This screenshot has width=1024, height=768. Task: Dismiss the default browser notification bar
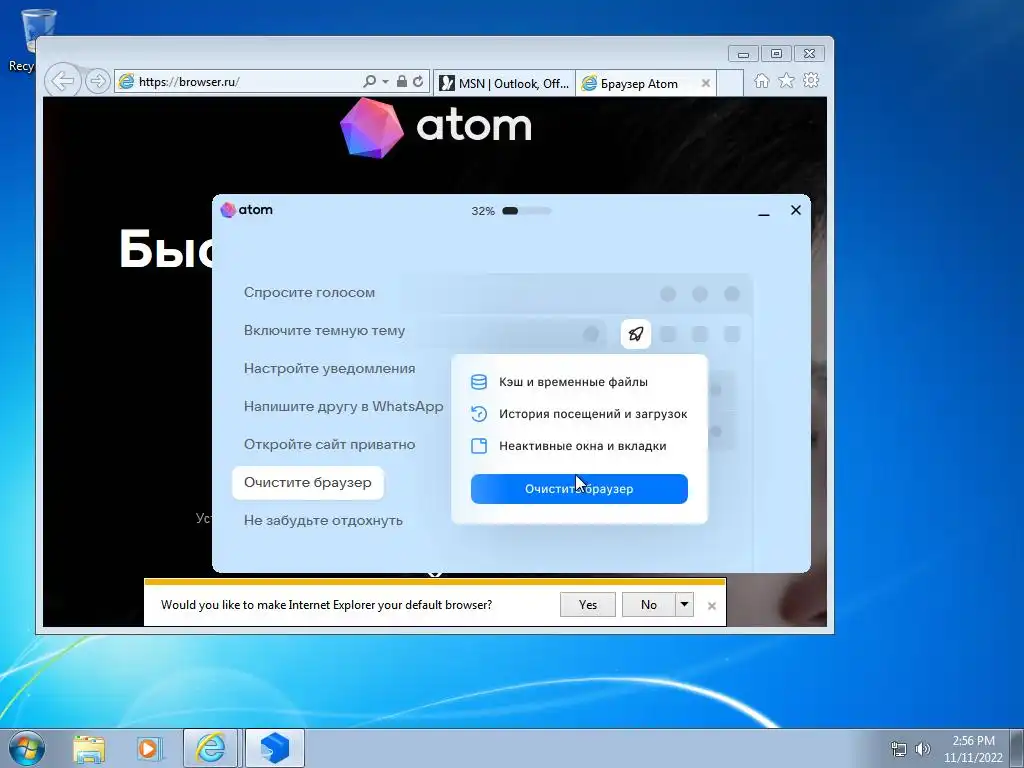tap(712, 606)
